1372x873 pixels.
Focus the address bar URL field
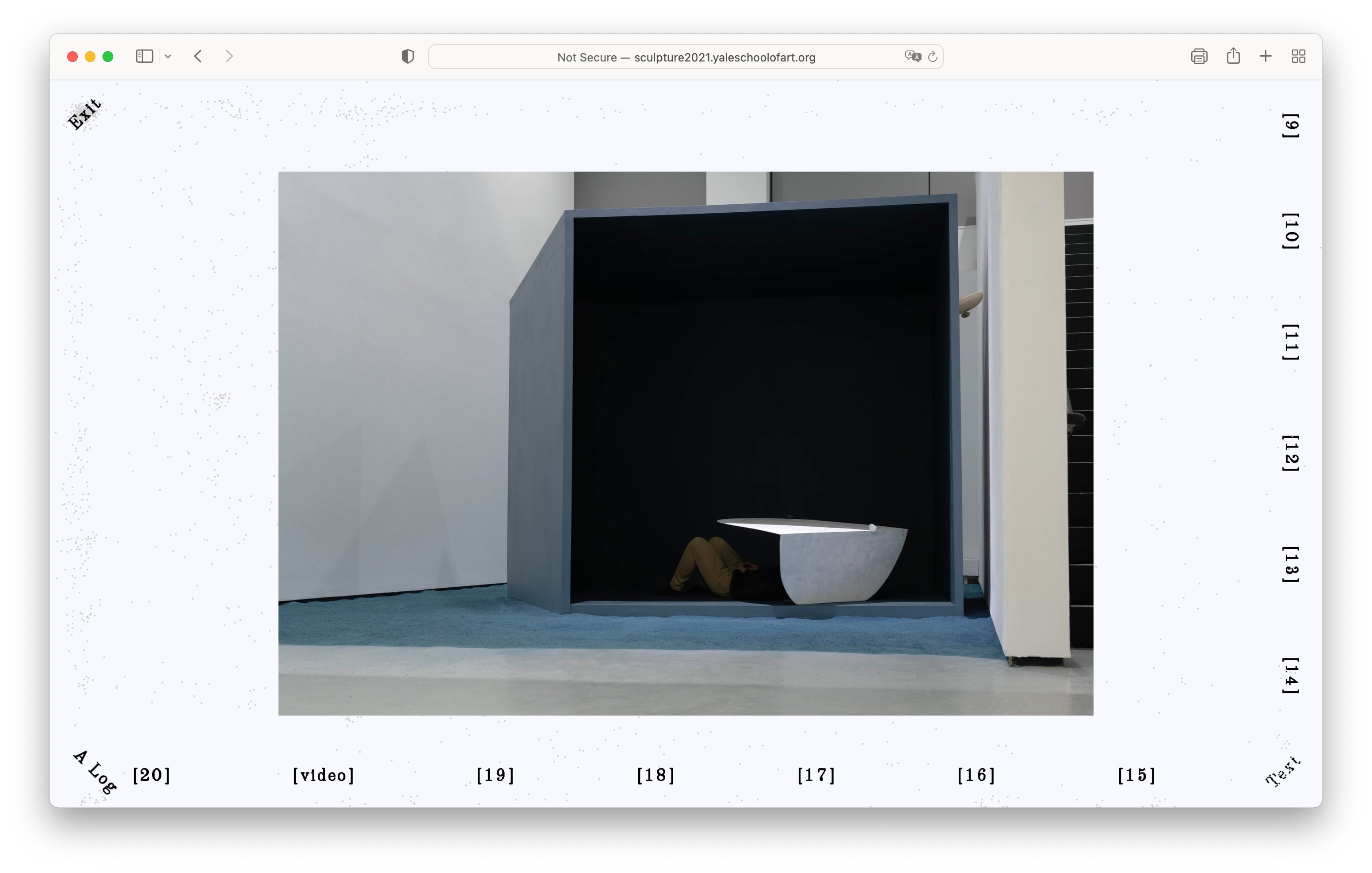tap(686, 57)
